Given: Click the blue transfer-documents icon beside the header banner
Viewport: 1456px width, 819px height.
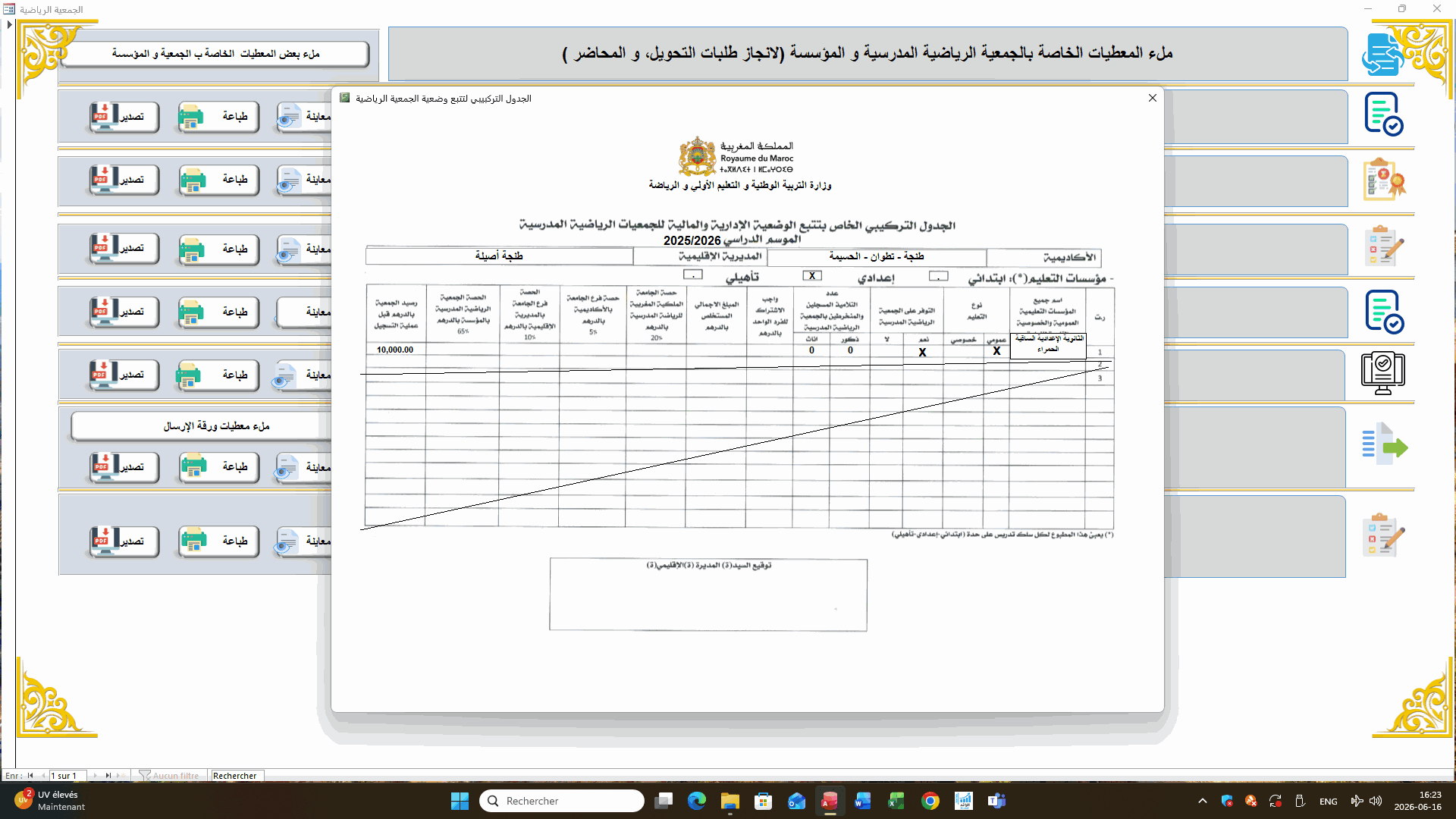Looking at the screenshot, I should [1382, 54].
